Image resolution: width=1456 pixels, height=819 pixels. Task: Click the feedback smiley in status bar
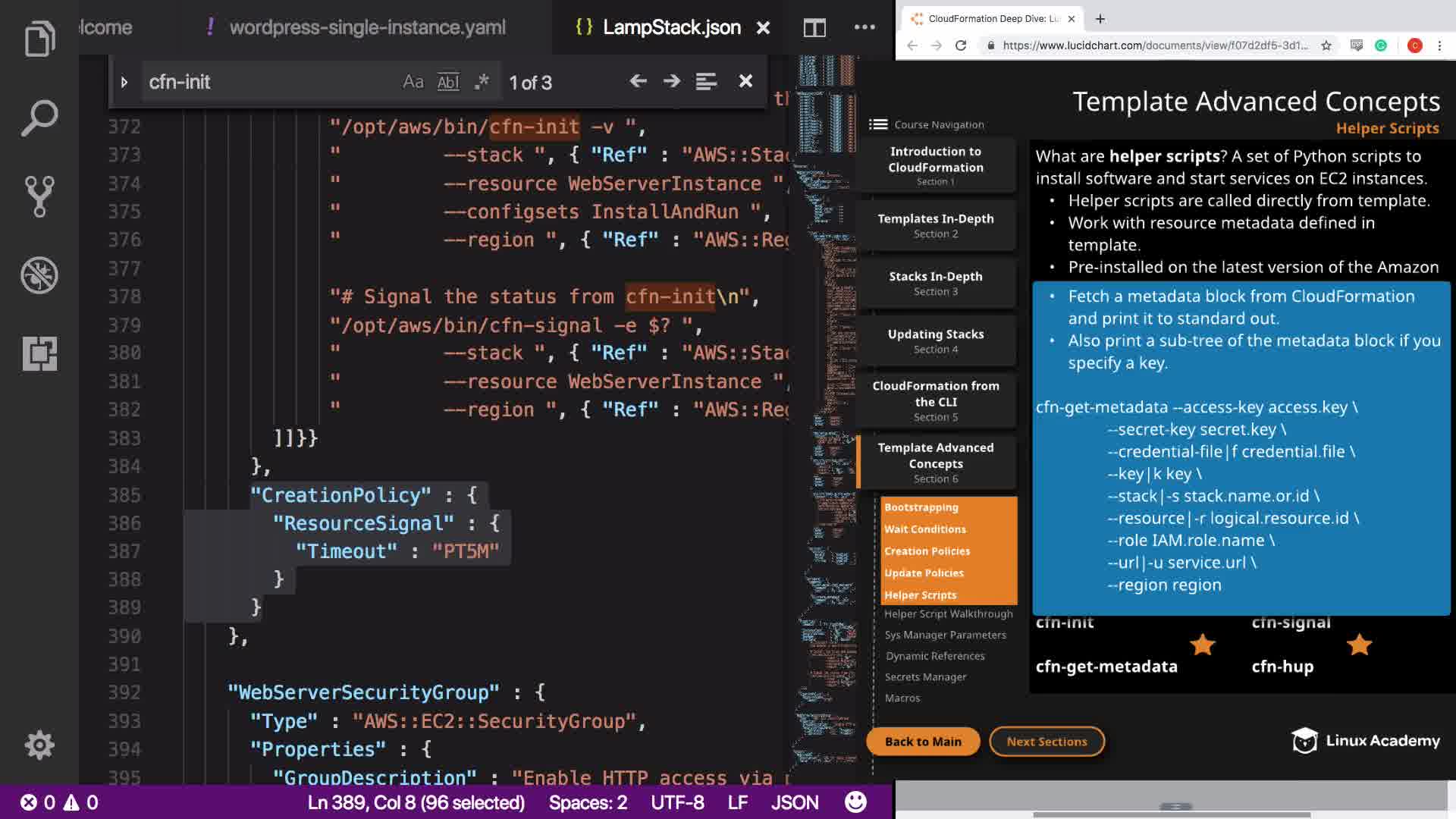pos(855,802)
